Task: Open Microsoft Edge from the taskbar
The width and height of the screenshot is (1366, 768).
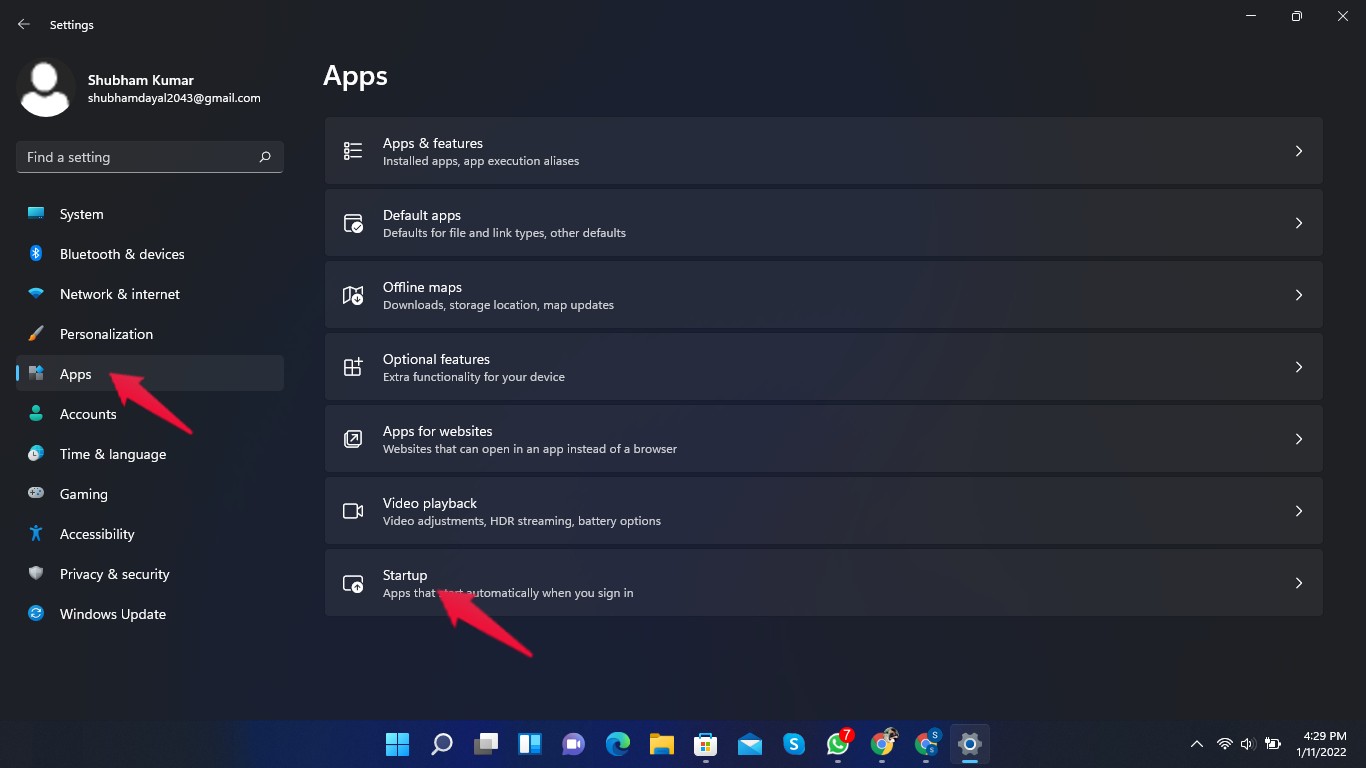Action: (618, 744)
